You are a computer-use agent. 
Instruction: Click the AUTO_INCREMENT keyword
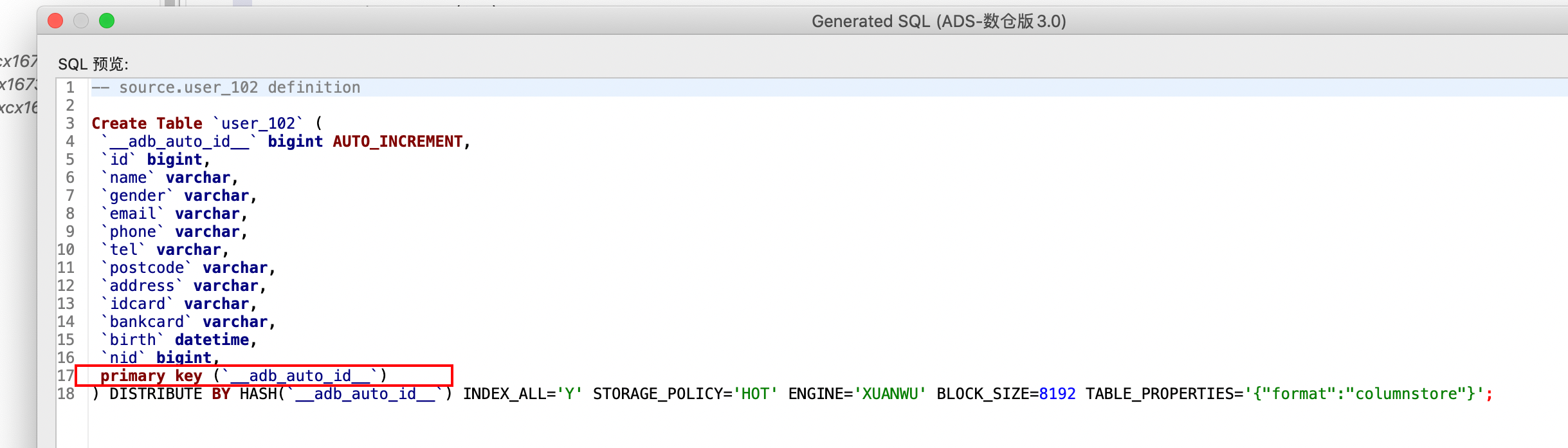[x=397, y=142]
